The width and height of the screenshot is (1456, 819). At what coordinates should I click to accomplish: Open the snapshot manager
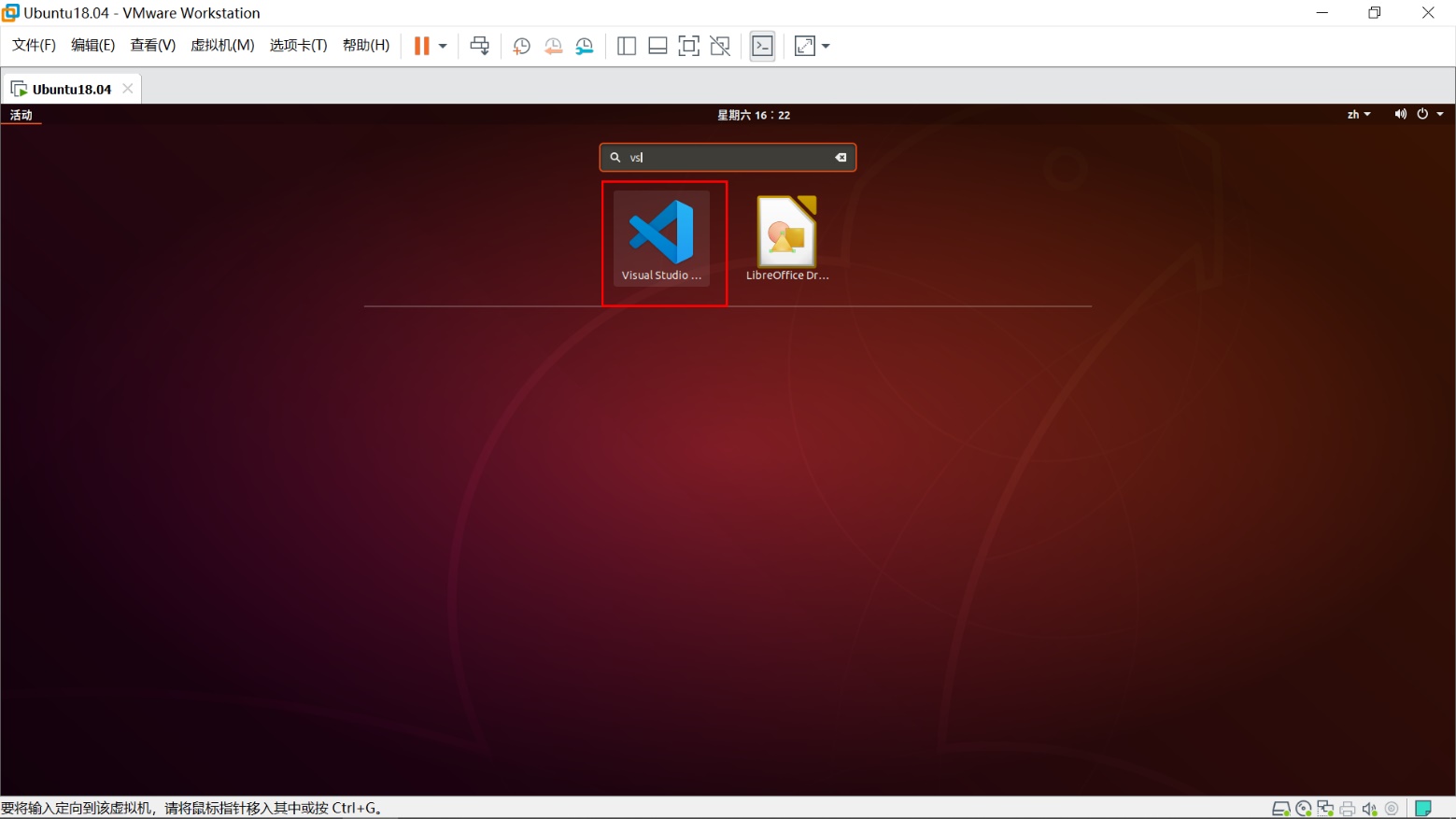(585, 46)
